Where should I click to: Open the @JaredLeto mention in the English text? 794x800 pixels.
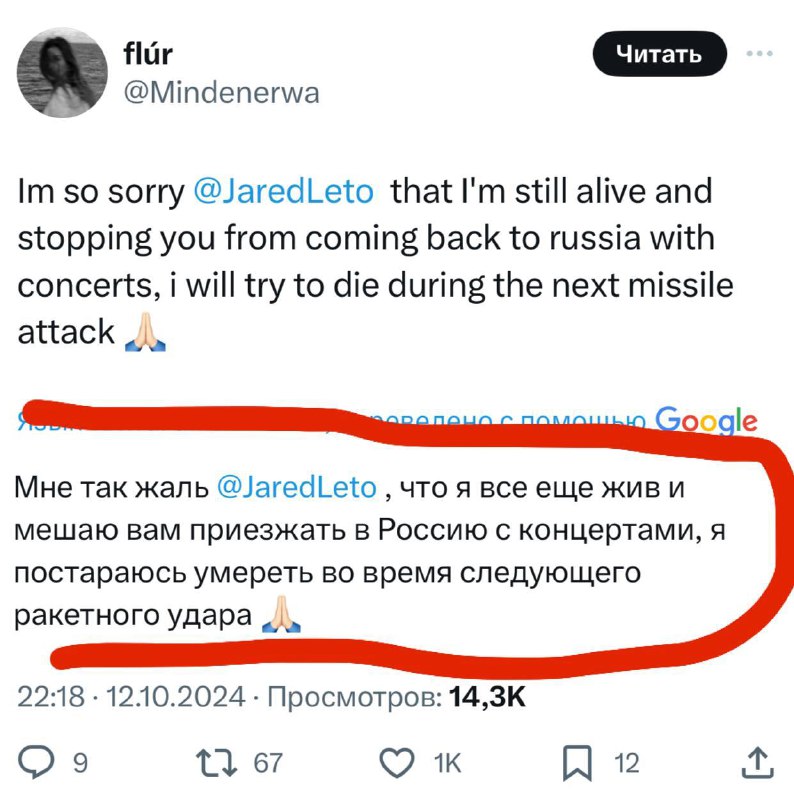point(284,192)
